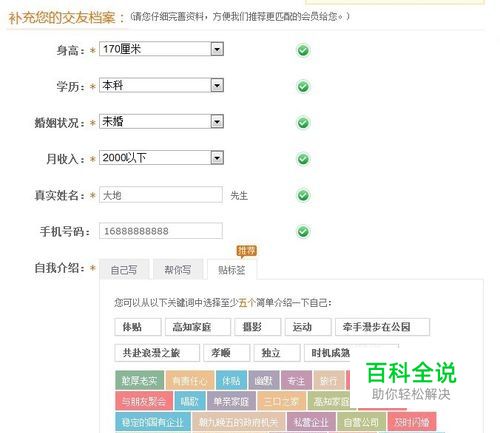Click the green checkmark next to 身高
This screenshot has width=500, height=433.
[x=303, y=51]
